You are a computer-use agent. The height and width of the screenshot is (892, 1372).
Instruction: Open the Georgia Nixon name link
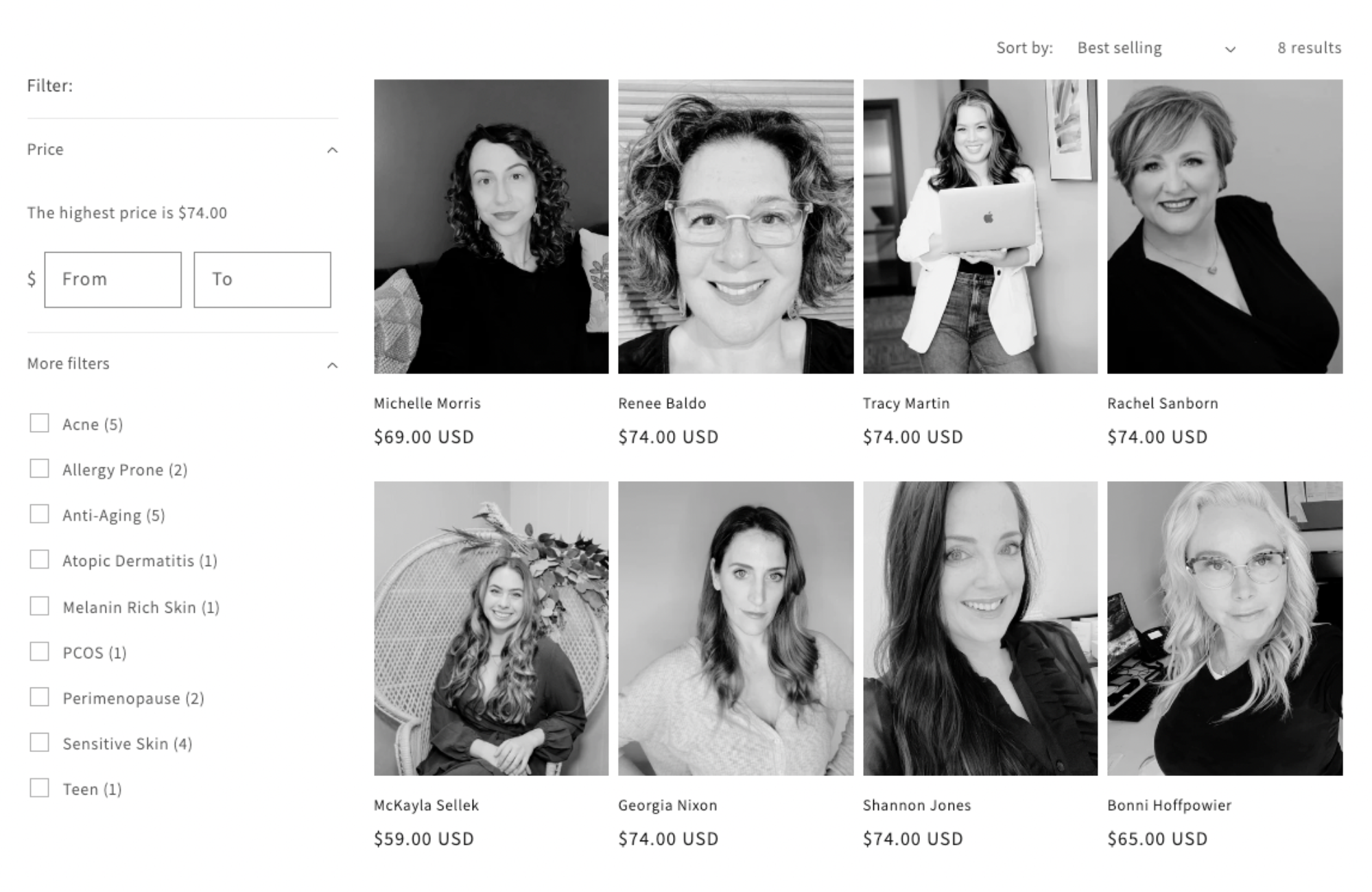tap(667, 806)
